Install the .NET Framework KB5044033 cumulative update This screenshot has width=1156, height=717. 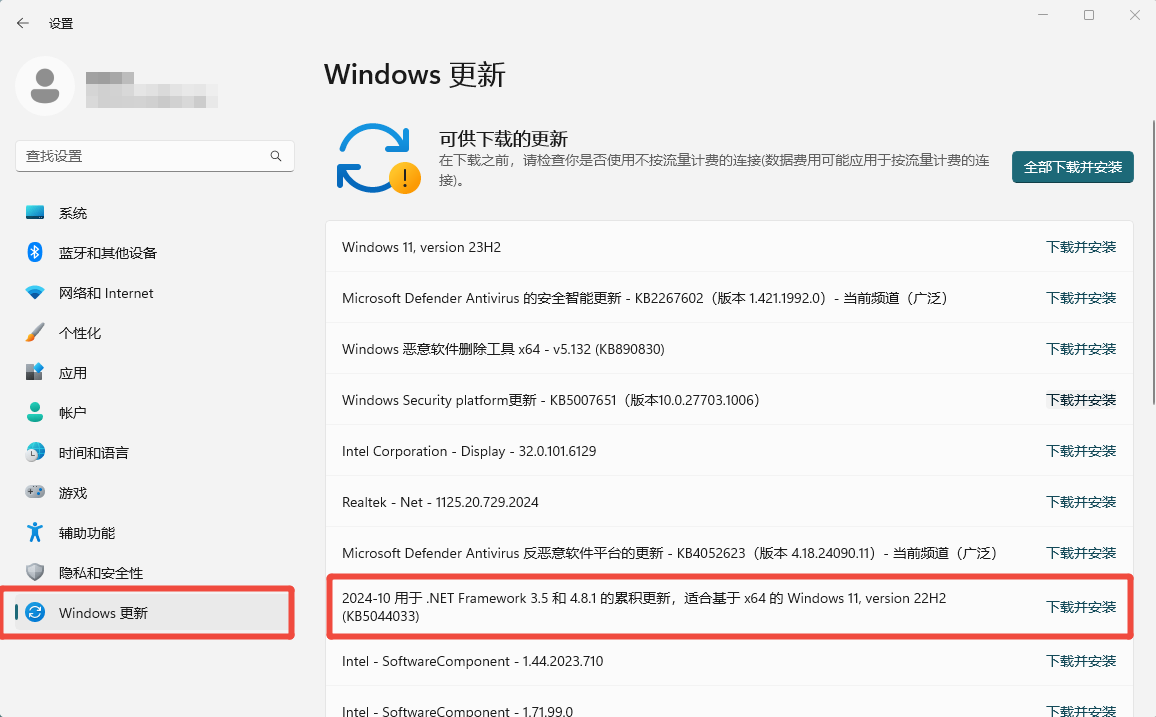(x=1081, y=605)
